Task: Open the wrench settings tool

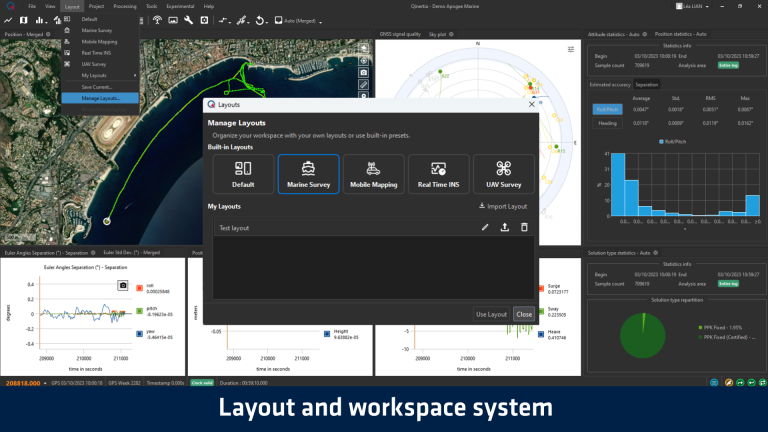Action: 189,21
